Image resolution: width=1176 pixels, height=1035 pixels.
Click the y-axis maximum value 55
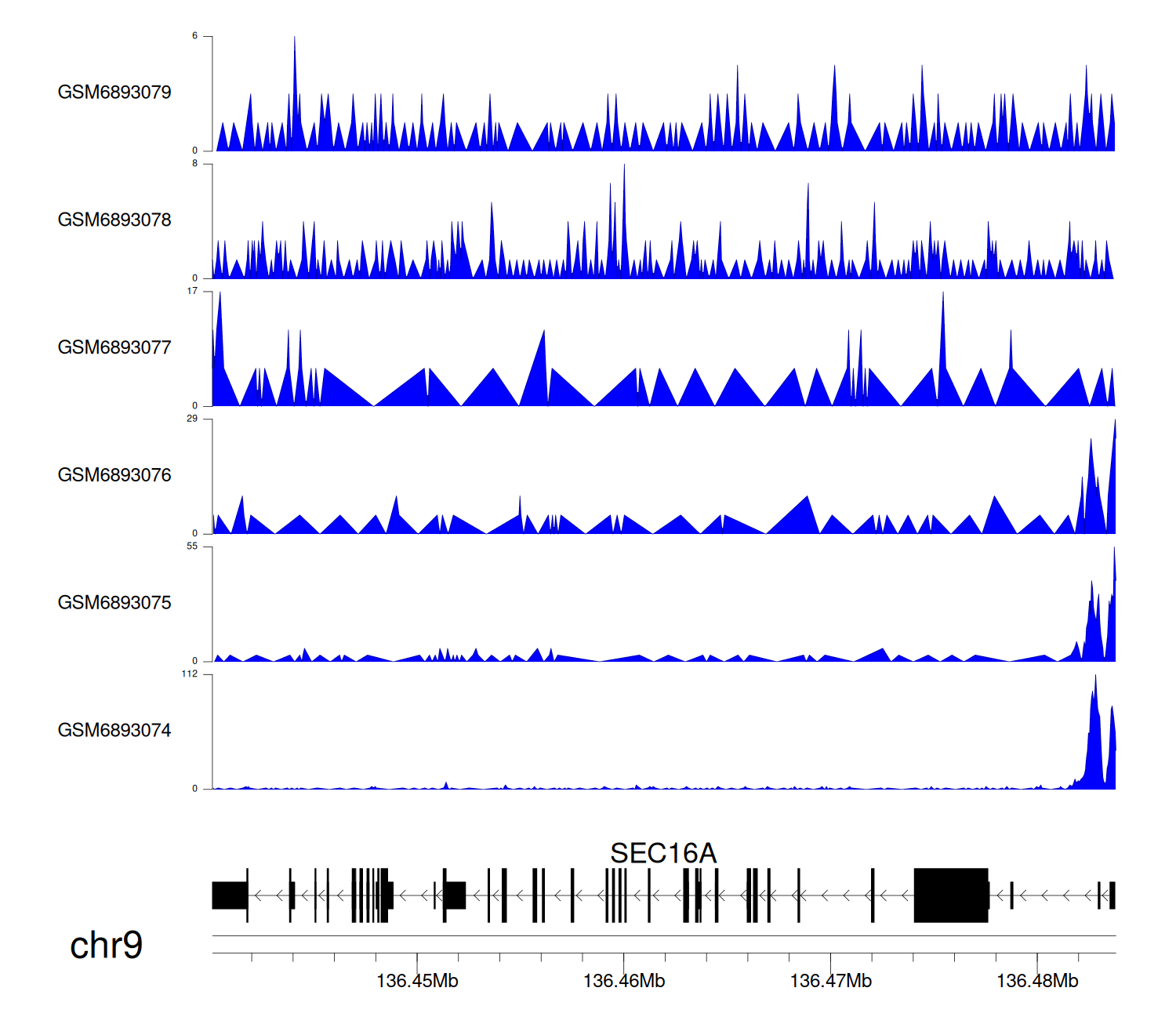coord(192,547)
